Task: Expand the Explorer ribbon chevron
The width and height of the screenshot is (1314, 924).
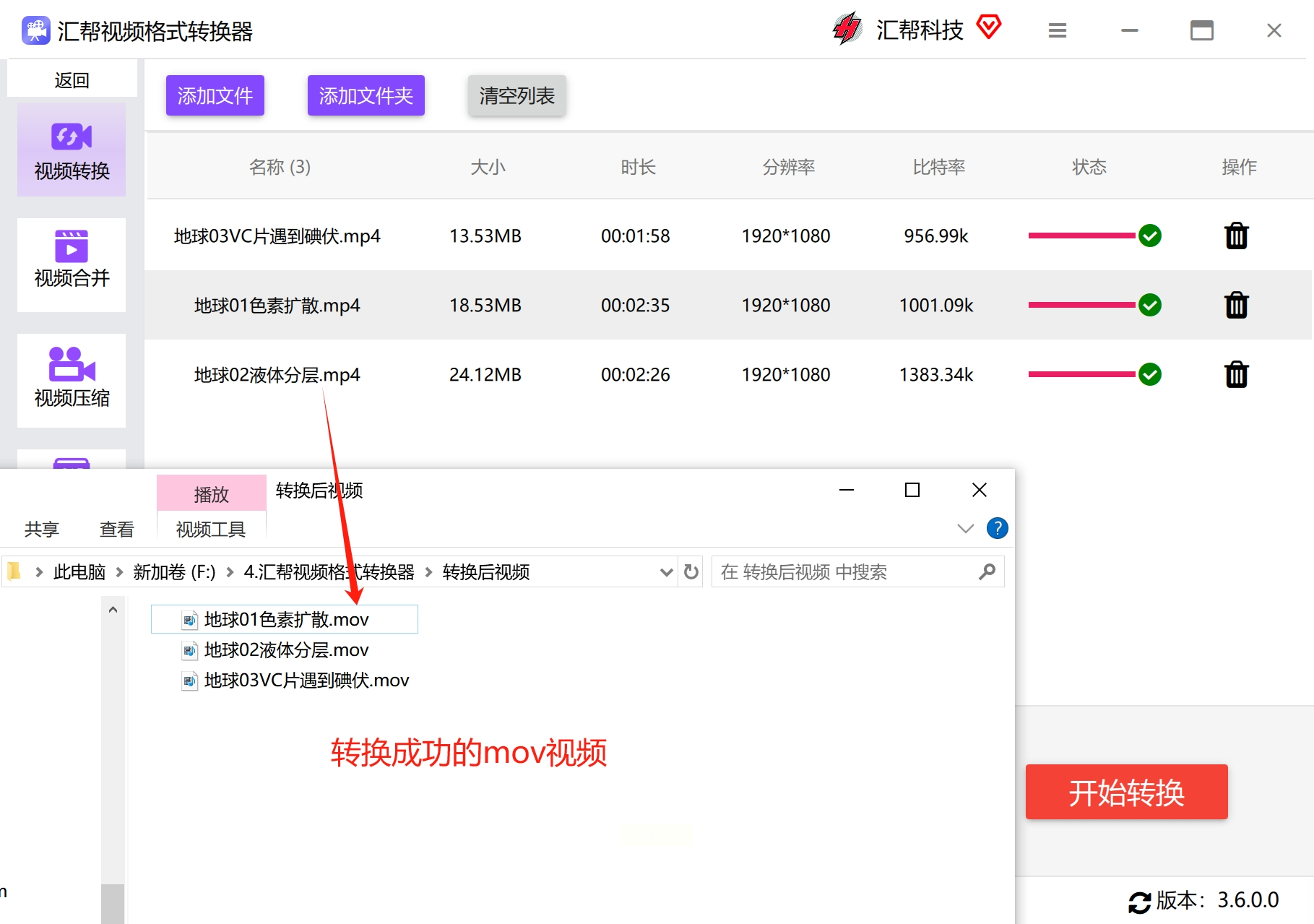Action: point(965,528)
